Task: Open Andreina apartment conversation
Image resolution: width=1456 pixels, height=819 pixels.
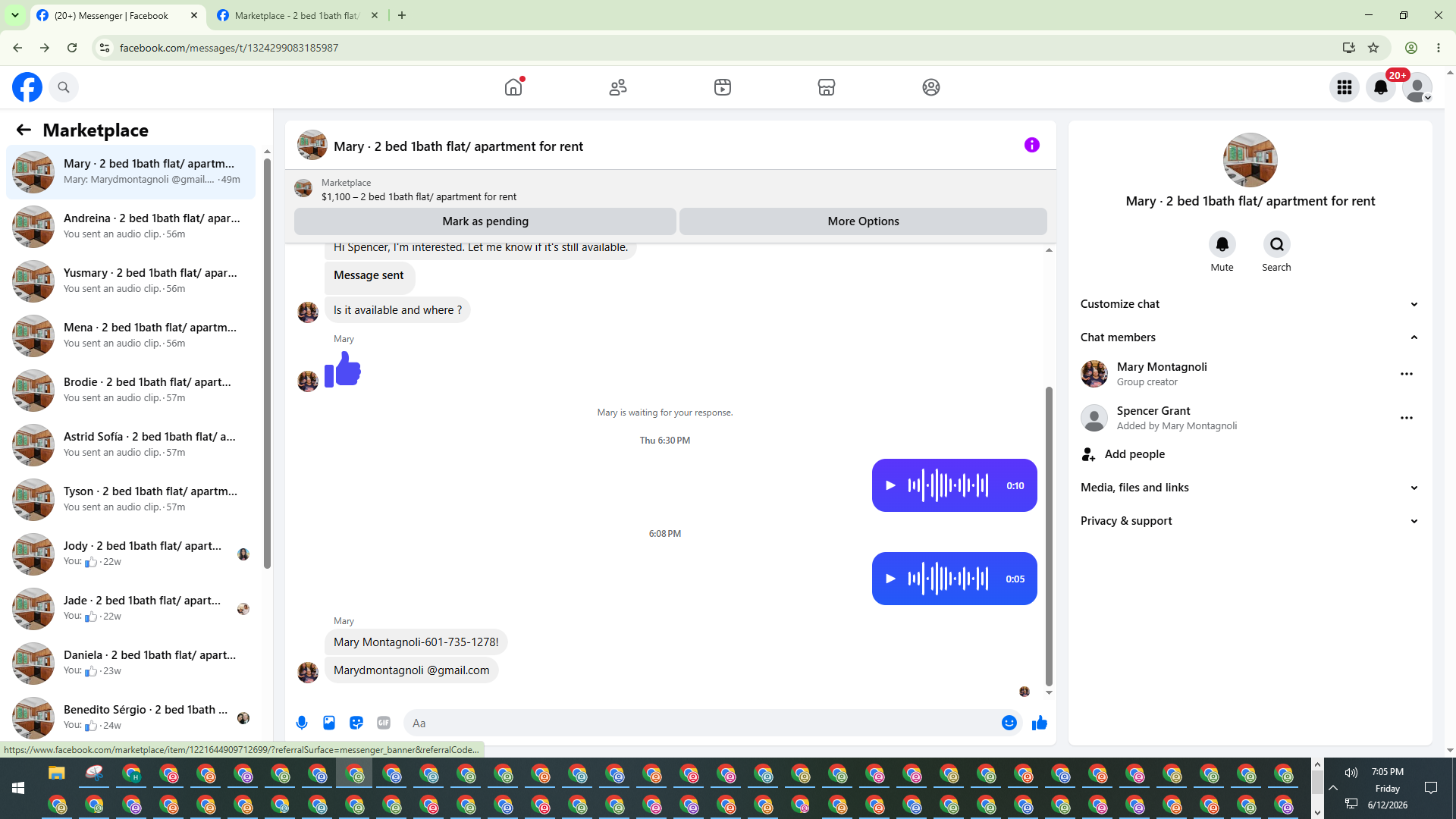Action: pyautogui.click(x=131, y=226)
